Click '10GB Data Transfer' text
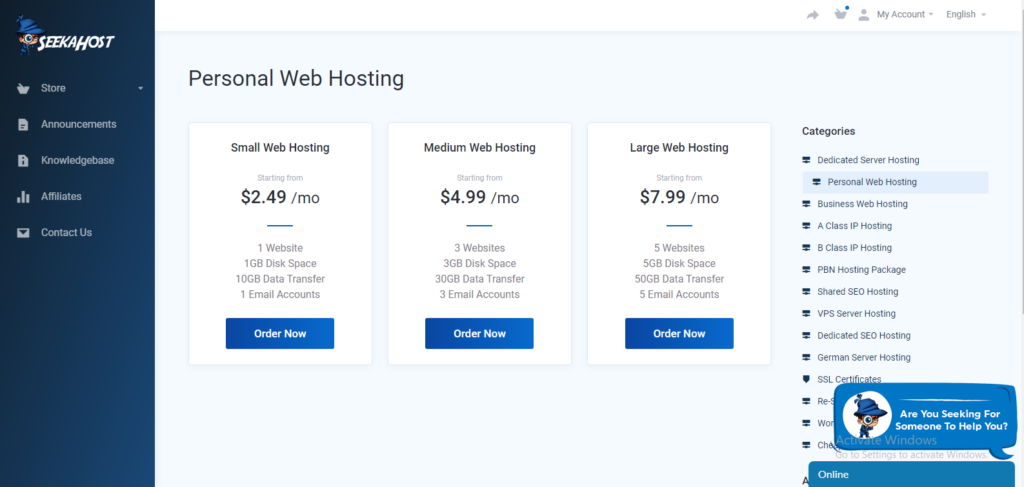 [x=280, y=279]
